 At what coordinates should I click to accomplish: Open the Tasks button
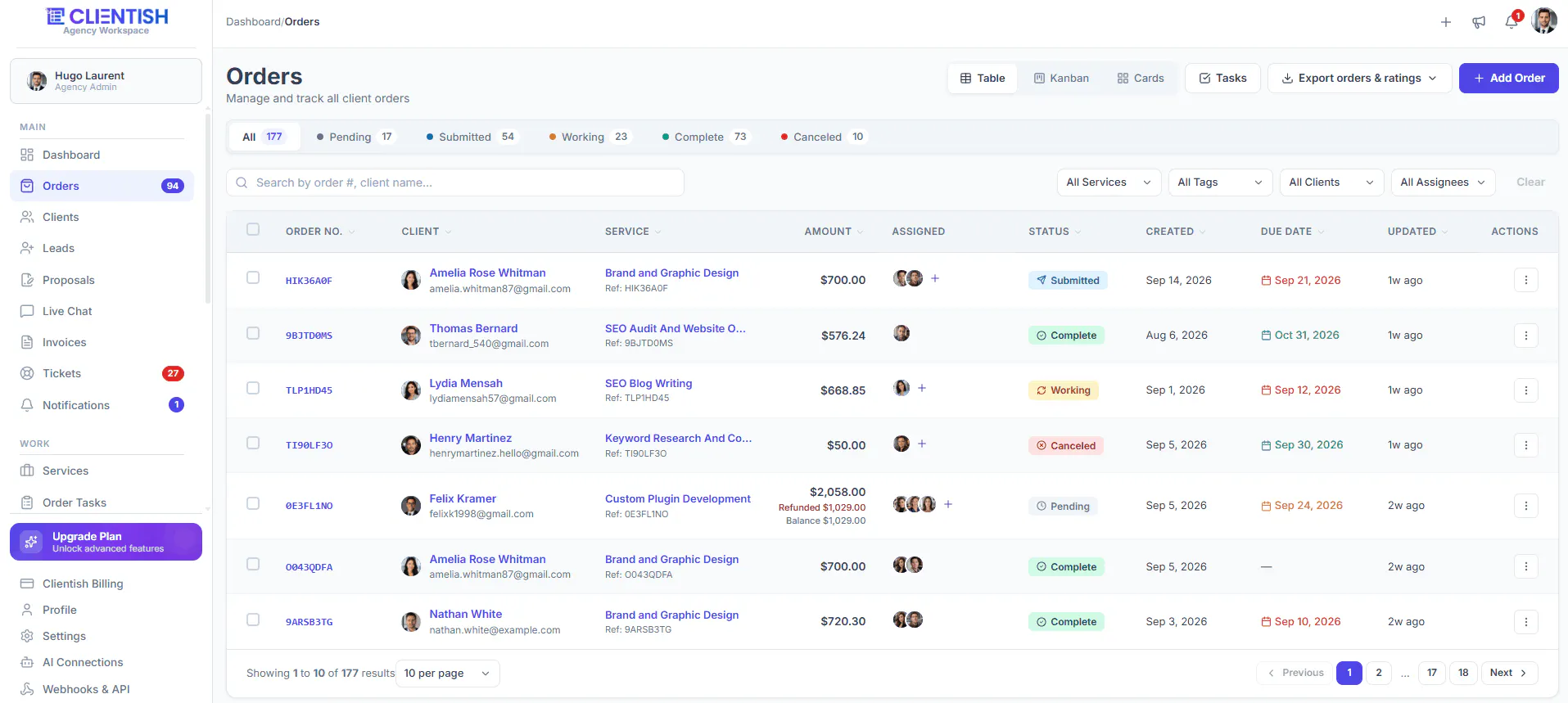(1222, 79)
